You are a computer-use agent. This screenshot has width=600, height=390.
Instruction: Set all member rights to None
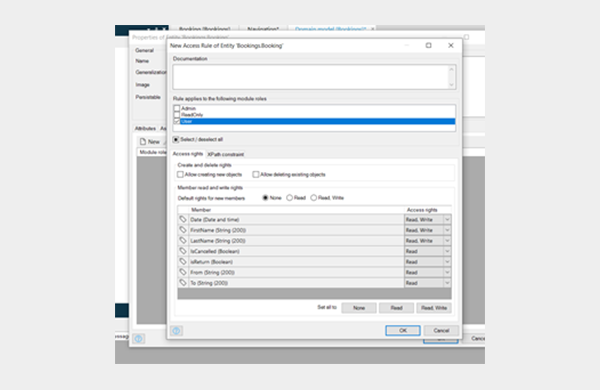coord(359,308)
